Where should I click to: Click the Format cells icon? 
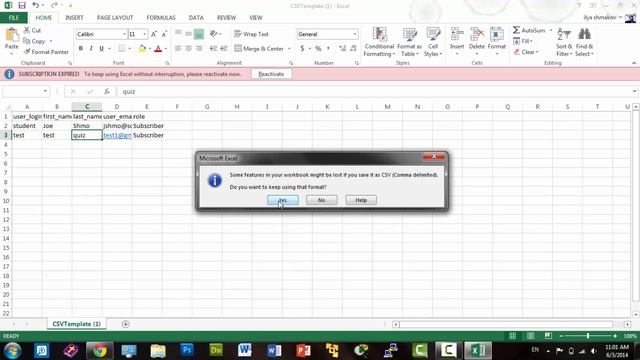[497, 35]
